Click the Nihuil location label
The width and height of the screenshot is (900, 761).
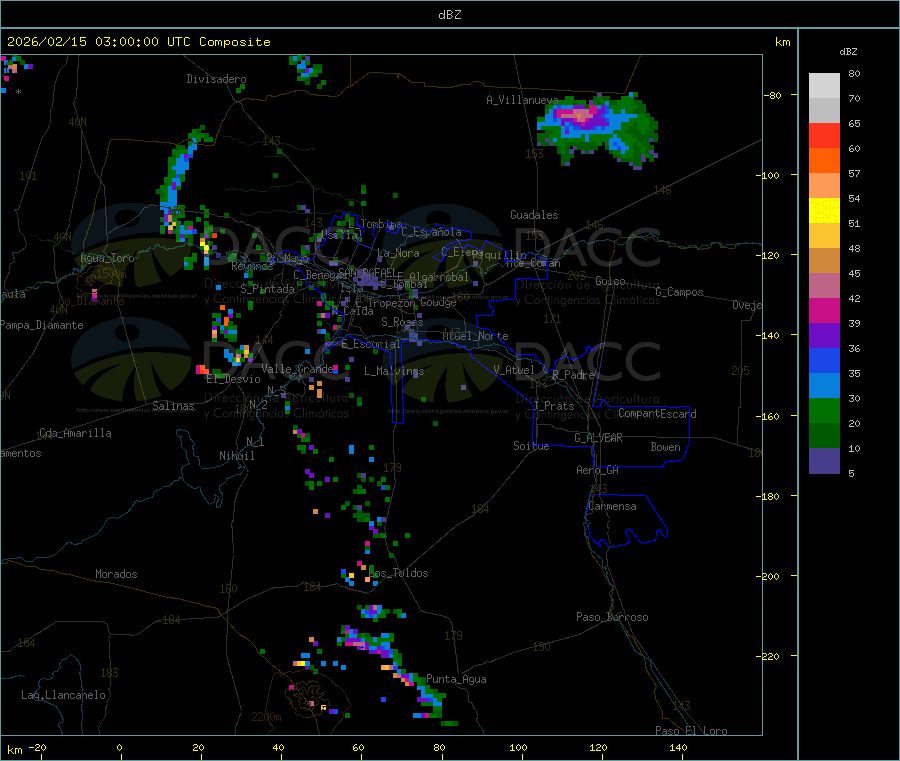[236, 456]
